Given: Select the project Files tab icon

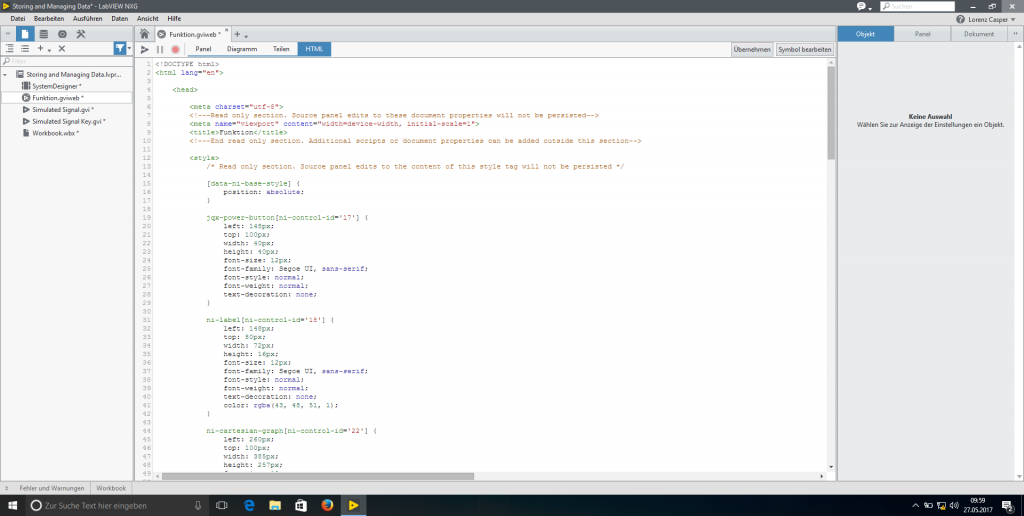Looking at the screenshot, I should [x=25, y=34].
